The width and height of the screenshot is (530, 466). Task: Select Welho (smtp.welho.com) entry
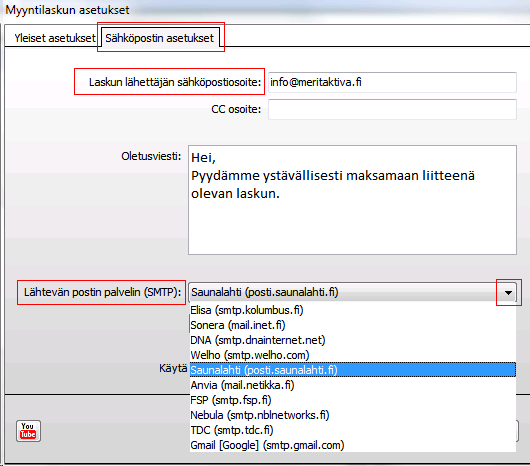coord(353,355)
